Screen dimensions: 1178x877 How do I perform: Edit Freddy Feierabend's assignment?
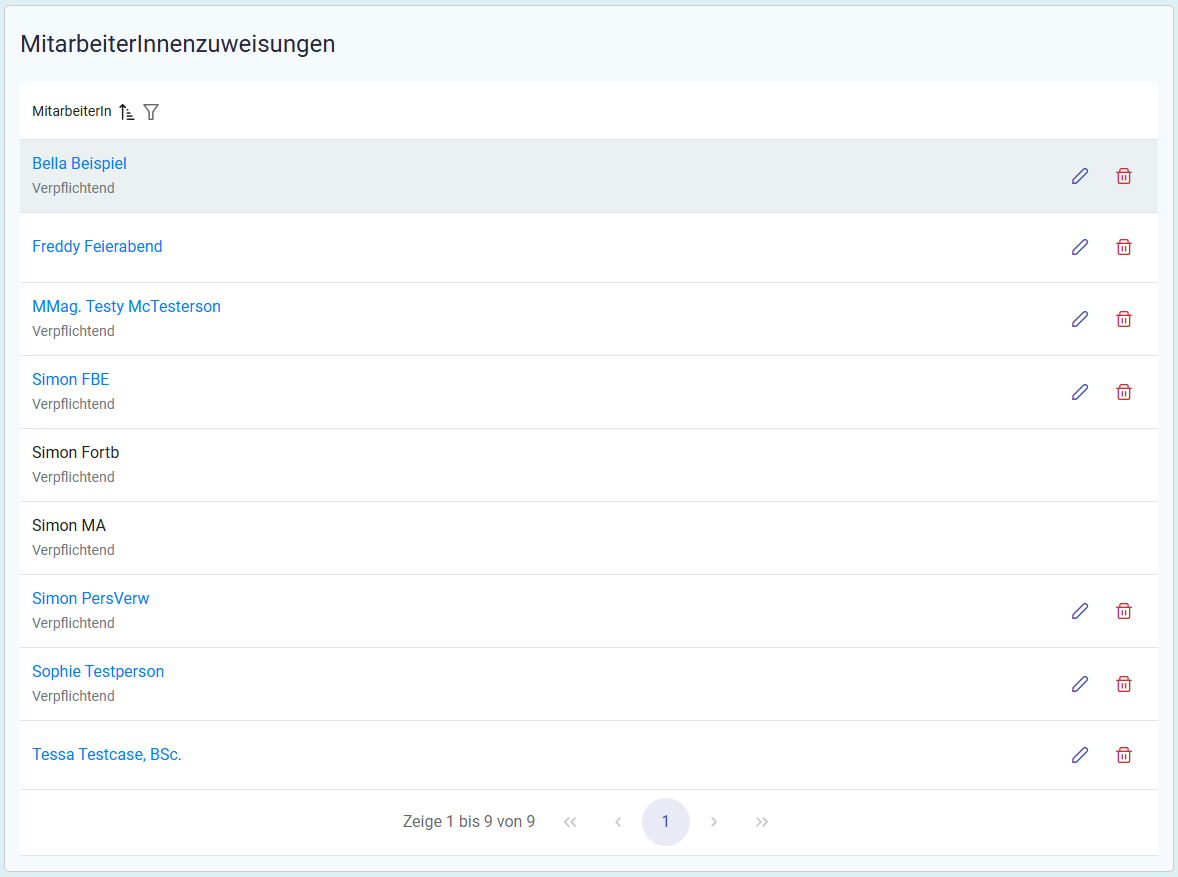1079,247
